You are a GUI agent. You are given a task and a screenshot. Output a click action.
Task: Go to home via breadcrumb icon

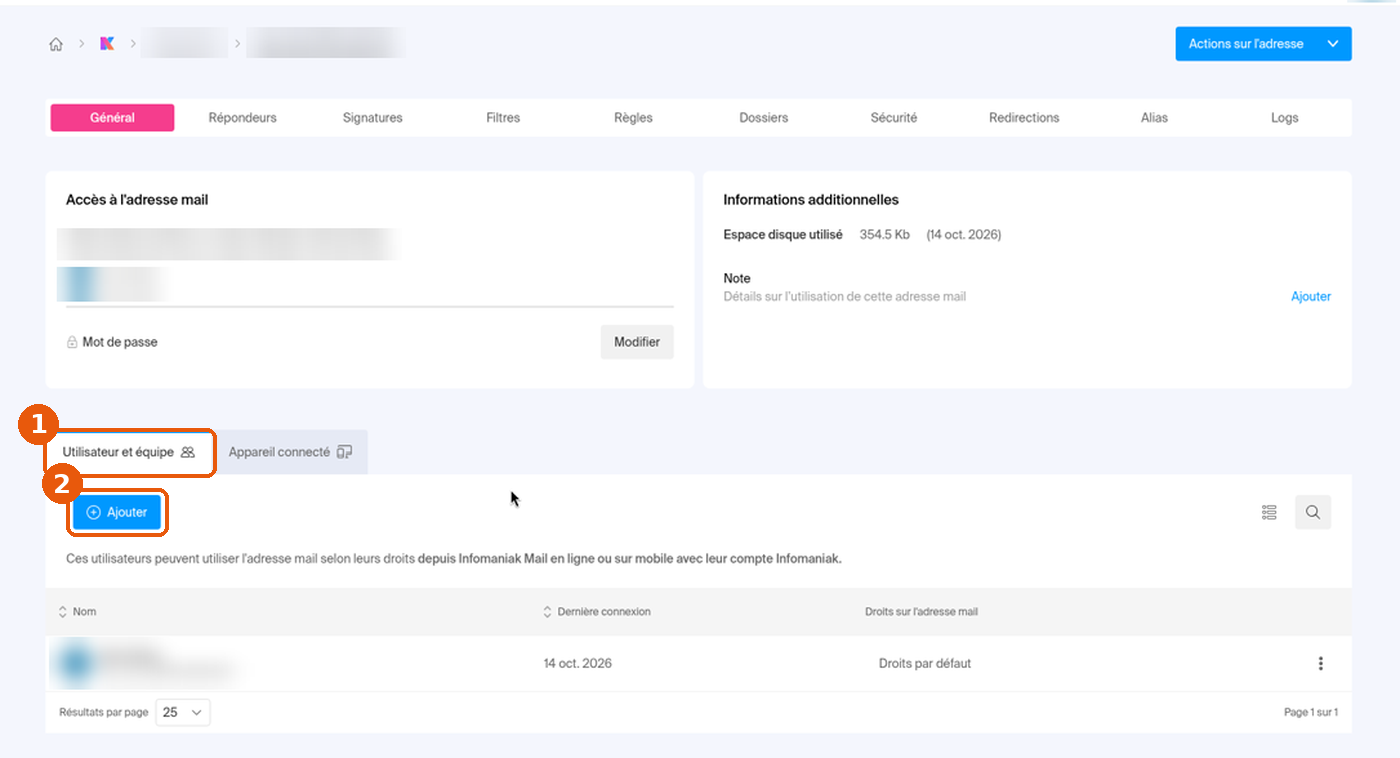coord(56,44)
